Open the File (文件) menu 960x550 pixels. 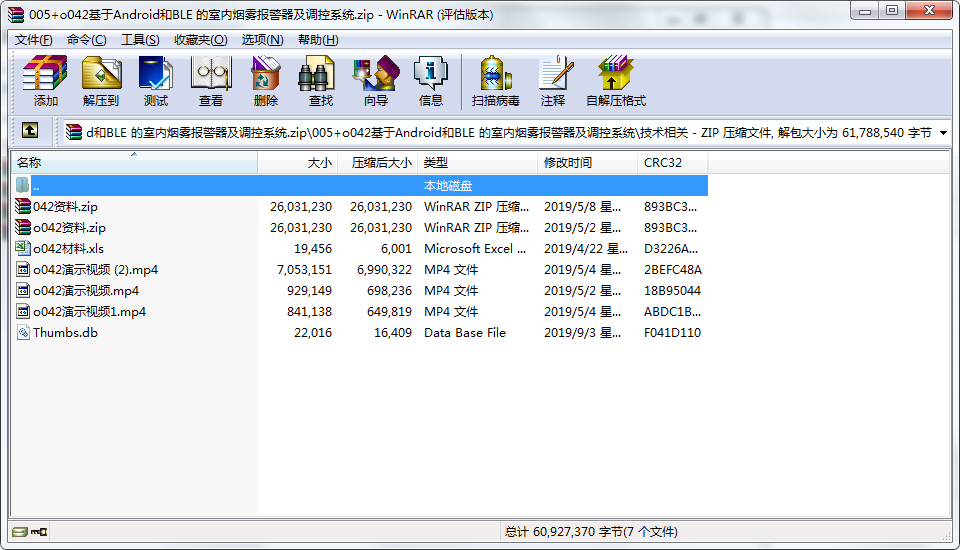pyautogui.click(x=34, y=40)
